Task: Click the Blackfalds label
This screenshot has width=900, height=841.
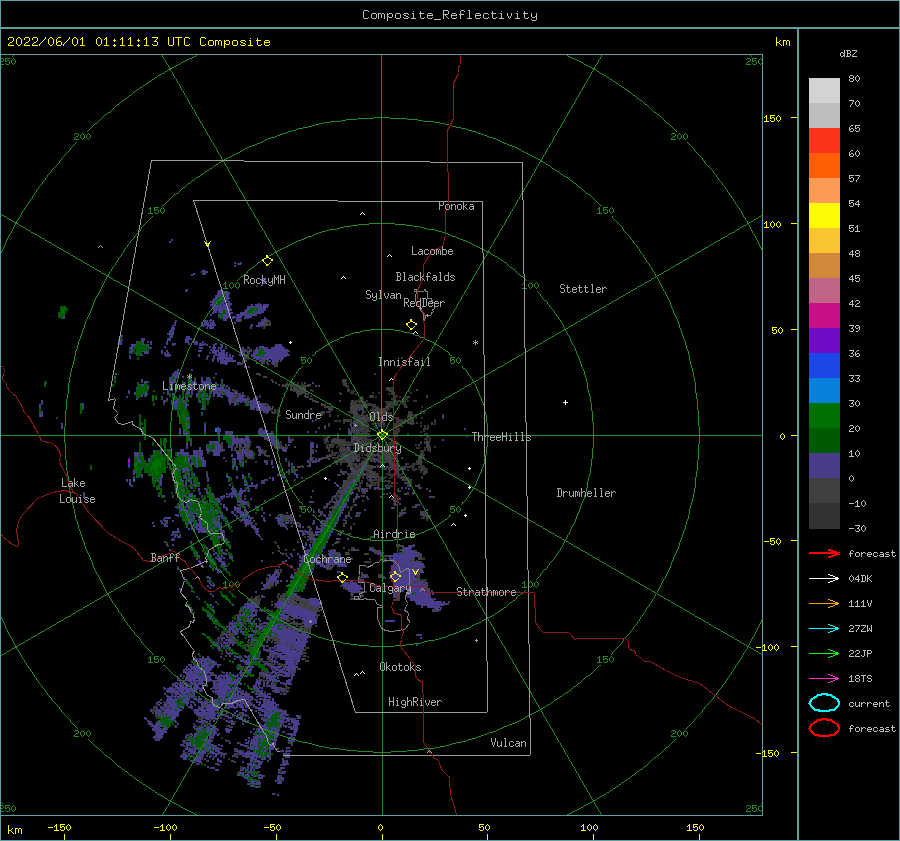Action: 425,277
